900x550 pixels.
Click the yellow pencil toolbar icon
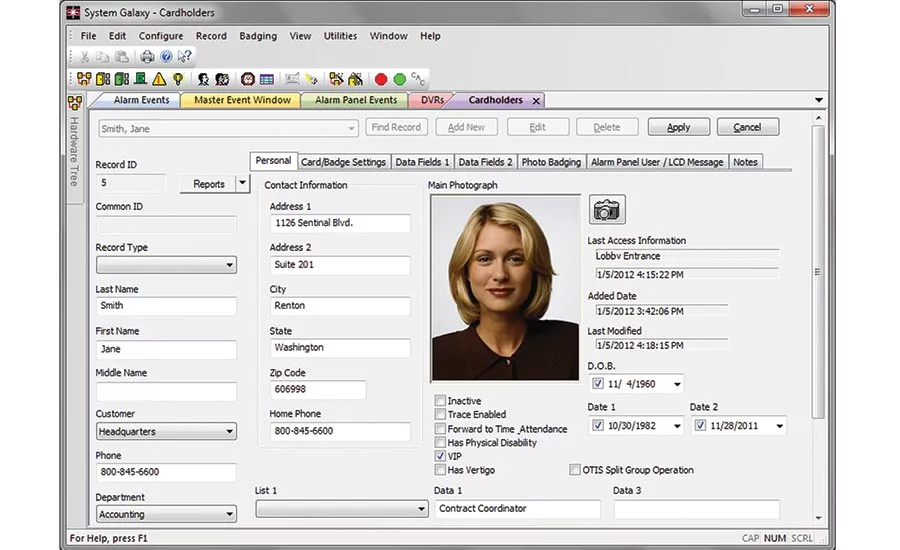coord(311,79)
